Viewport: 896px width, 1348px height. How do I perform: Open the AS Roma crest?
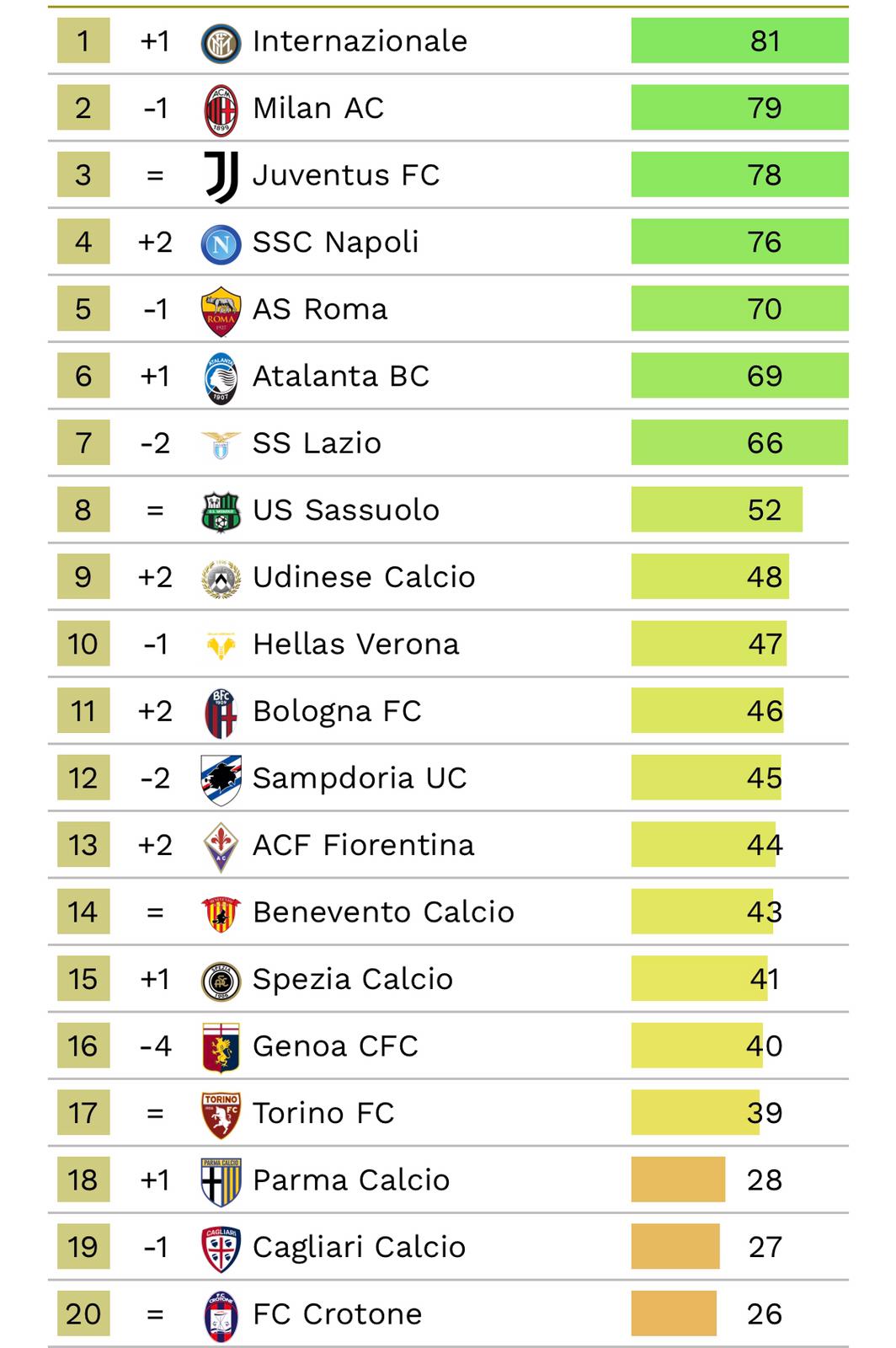point(221,311)
